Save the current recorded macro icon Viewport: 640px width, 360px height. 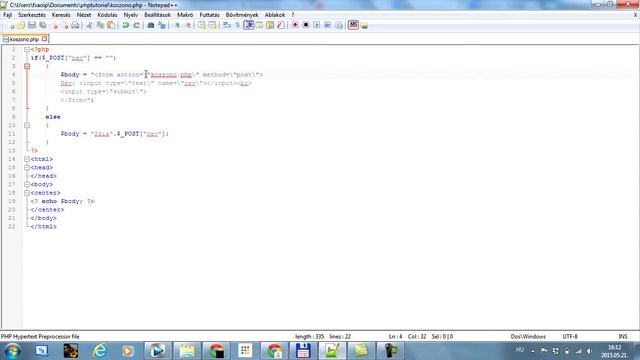338,25
